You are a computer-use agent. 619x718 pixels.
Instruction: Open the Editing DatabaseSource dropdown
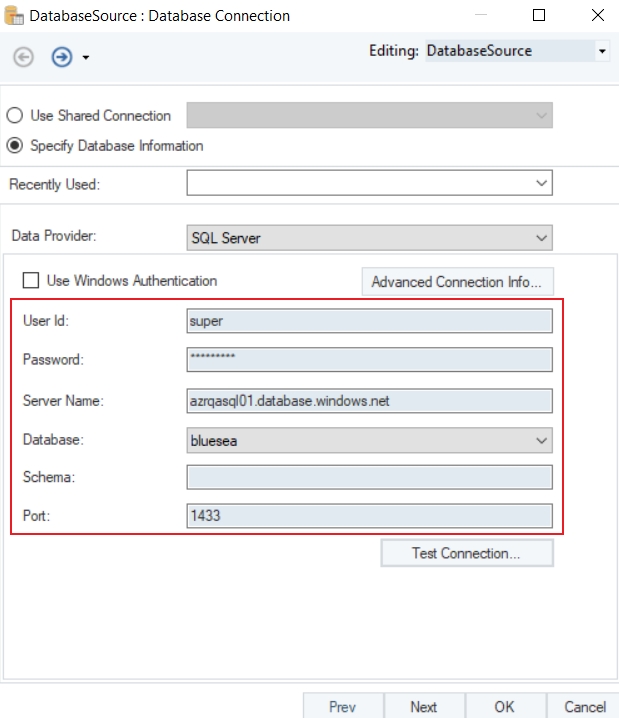pyautogui.click(x=602, y=51)
